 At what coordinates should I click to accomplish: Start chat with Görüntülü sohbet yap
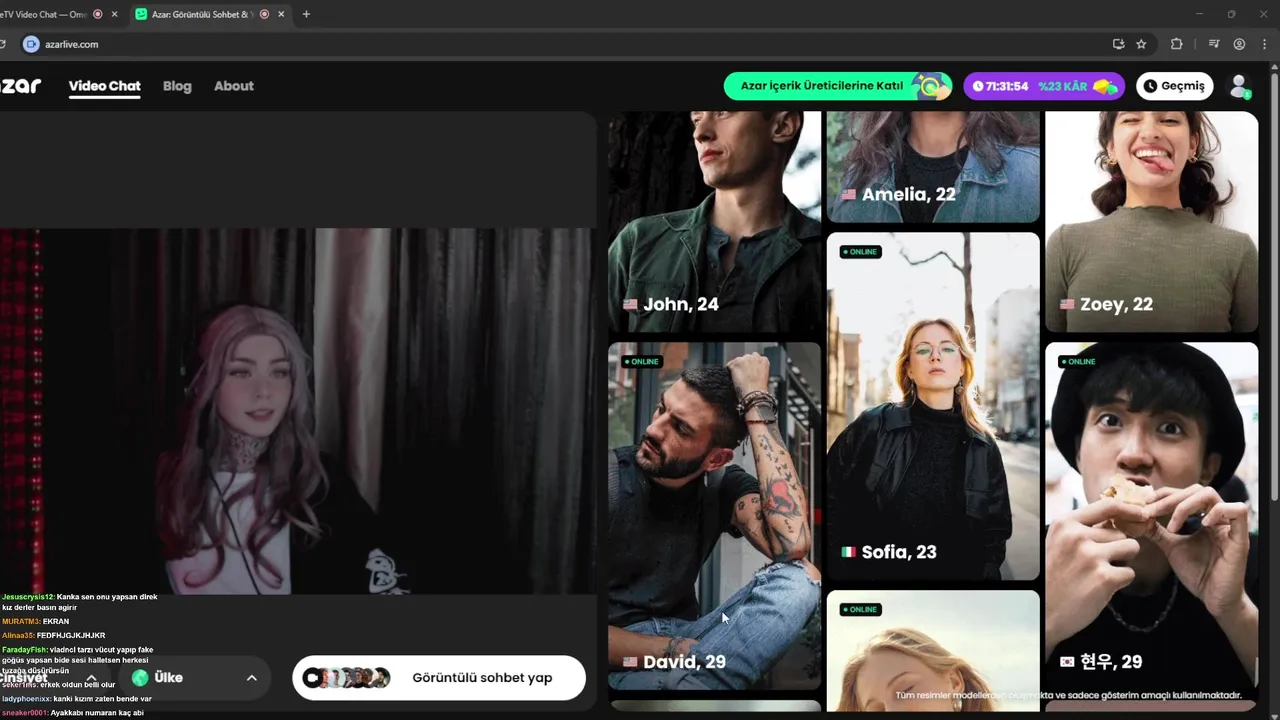(438, 678)
